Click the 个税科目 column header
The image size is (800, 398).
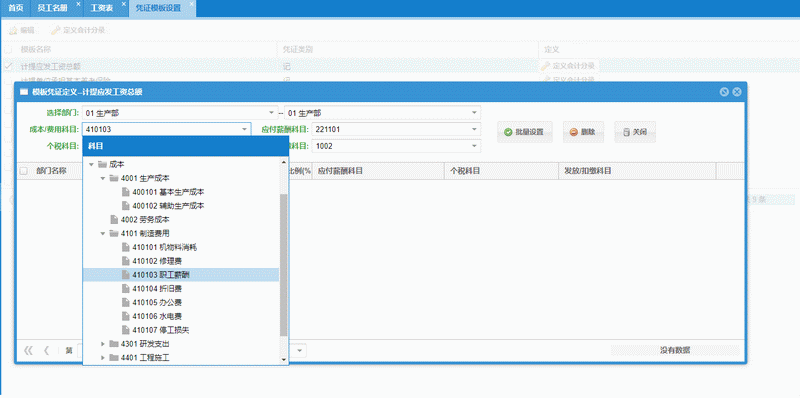[x=502, y=171]
